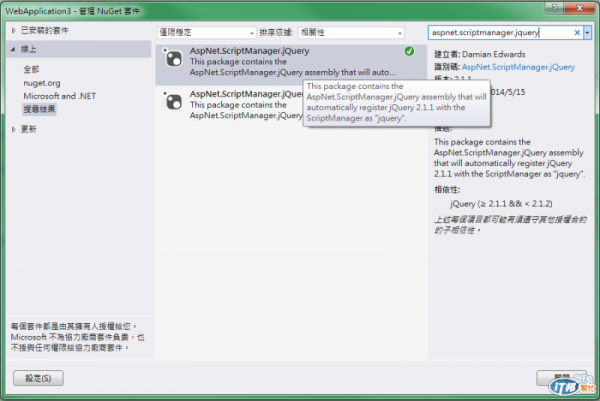Viewport: 600px width, 401px height.
Task: Select the first AspNet.ScriptManager.jQuery package title
Action: click(x=249, y=51)
